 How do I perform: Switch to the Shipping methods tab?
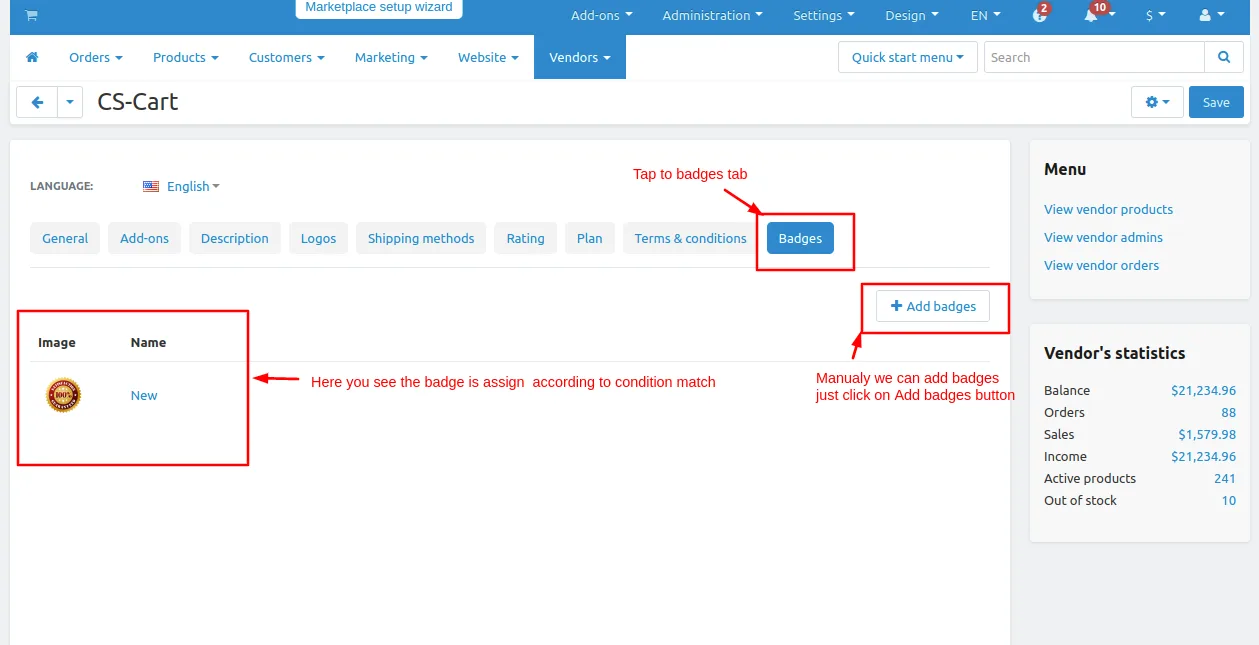pos(421,238)
